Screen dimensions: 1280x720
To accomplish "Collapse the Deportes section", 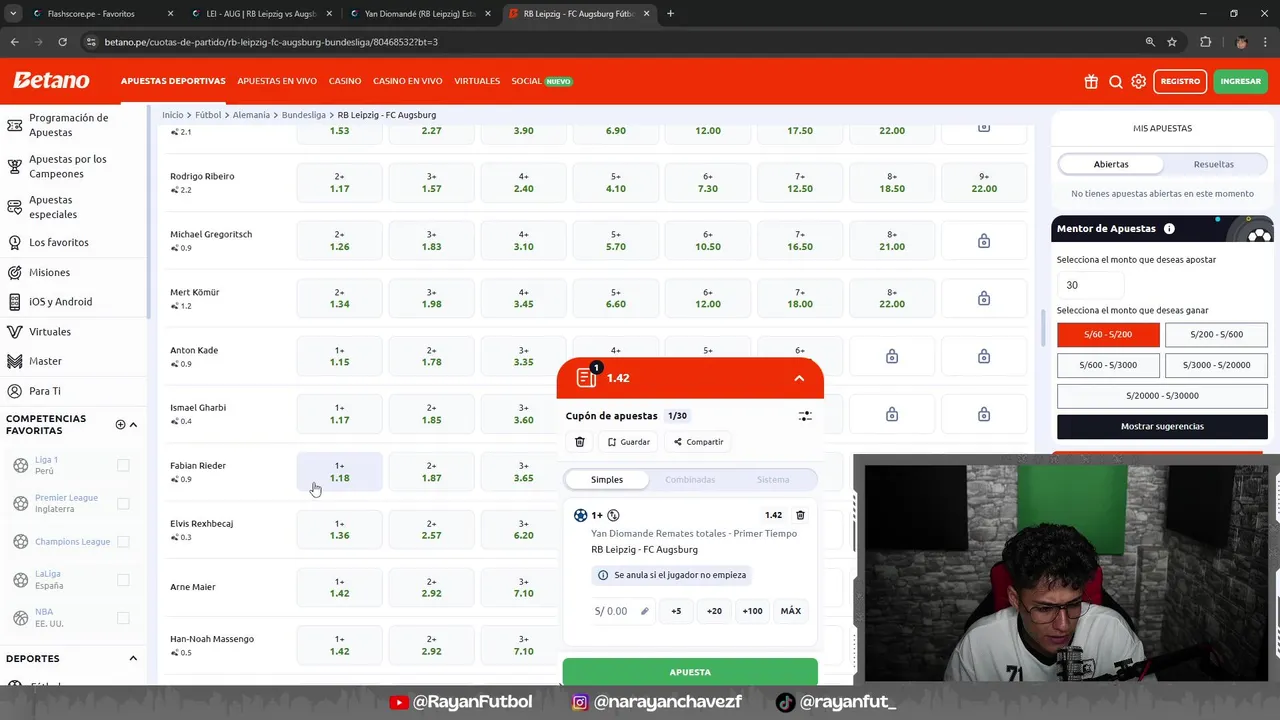I will tap(133, 659).
